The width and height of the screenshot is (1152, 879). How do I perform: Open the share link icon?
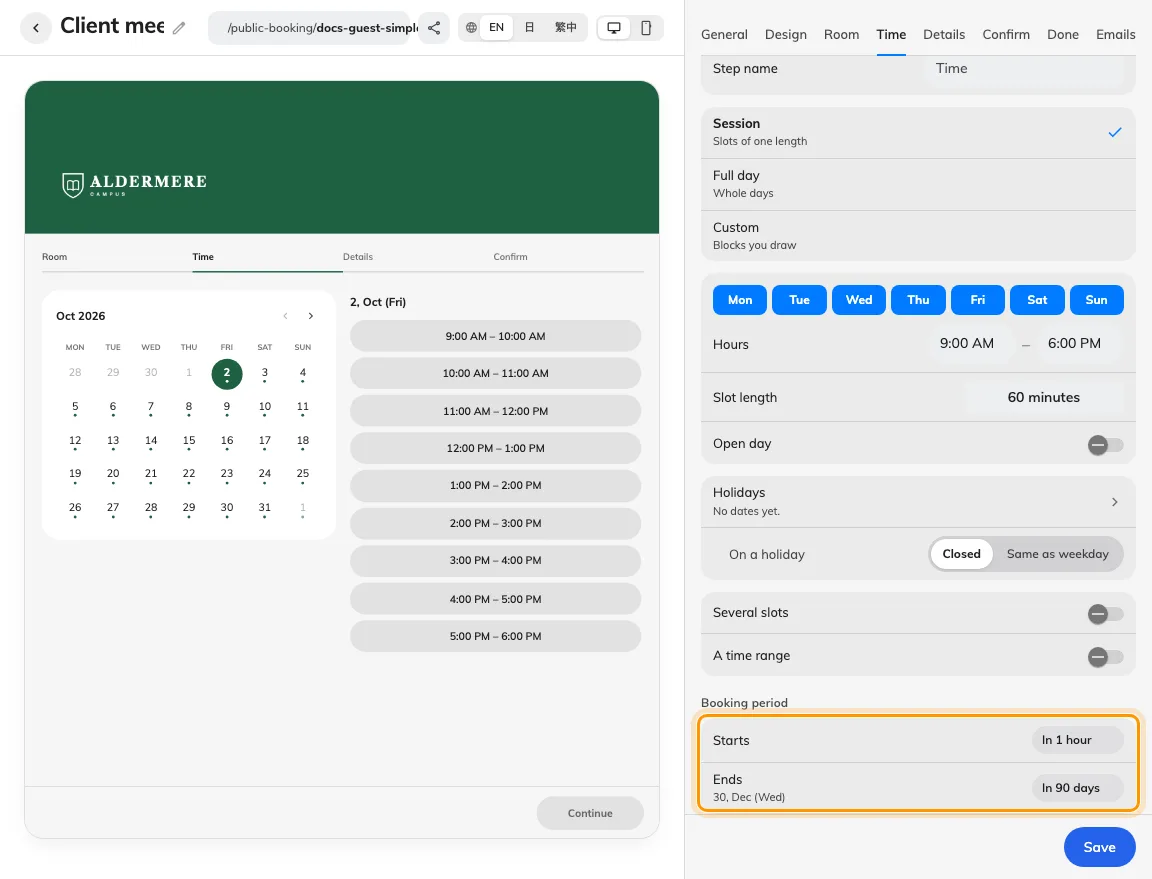(434, 28)
